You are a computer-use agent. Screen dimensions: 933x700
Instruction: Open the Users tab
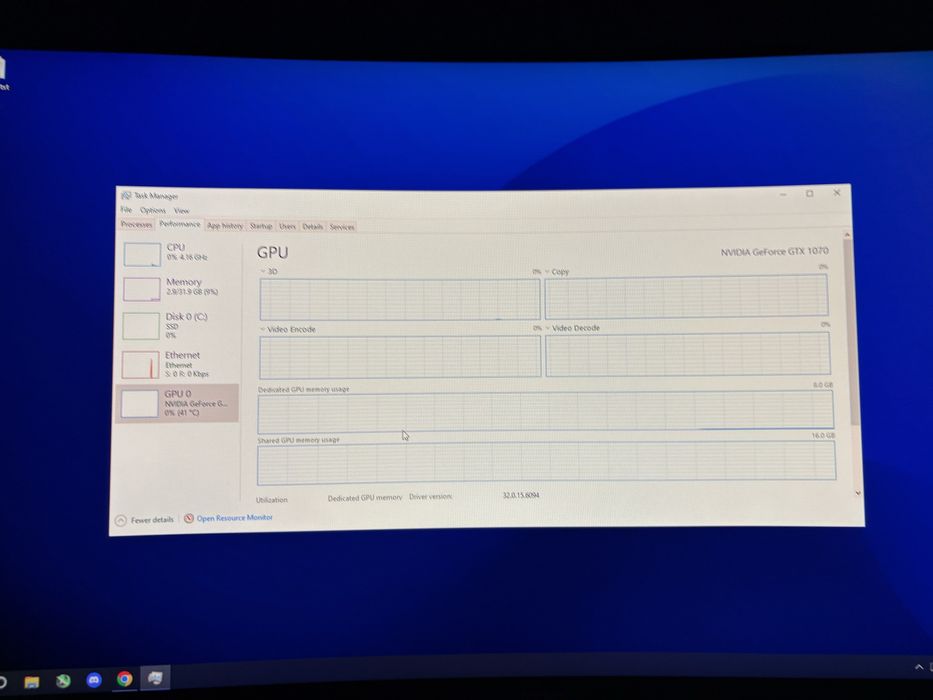(287, 226)
